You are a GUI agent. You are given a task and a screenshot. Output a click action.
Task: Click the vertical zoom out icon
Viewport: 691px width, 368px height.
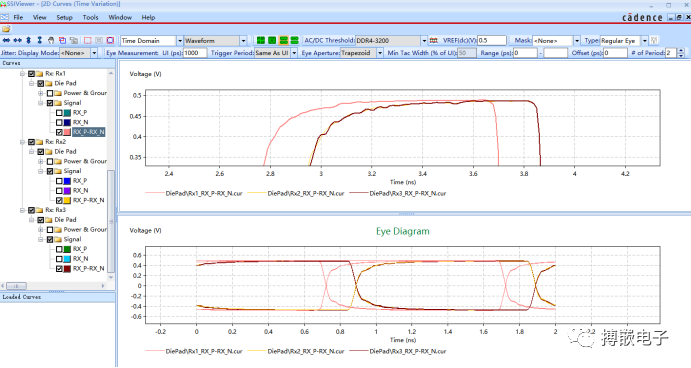click(x=40, y=41)
